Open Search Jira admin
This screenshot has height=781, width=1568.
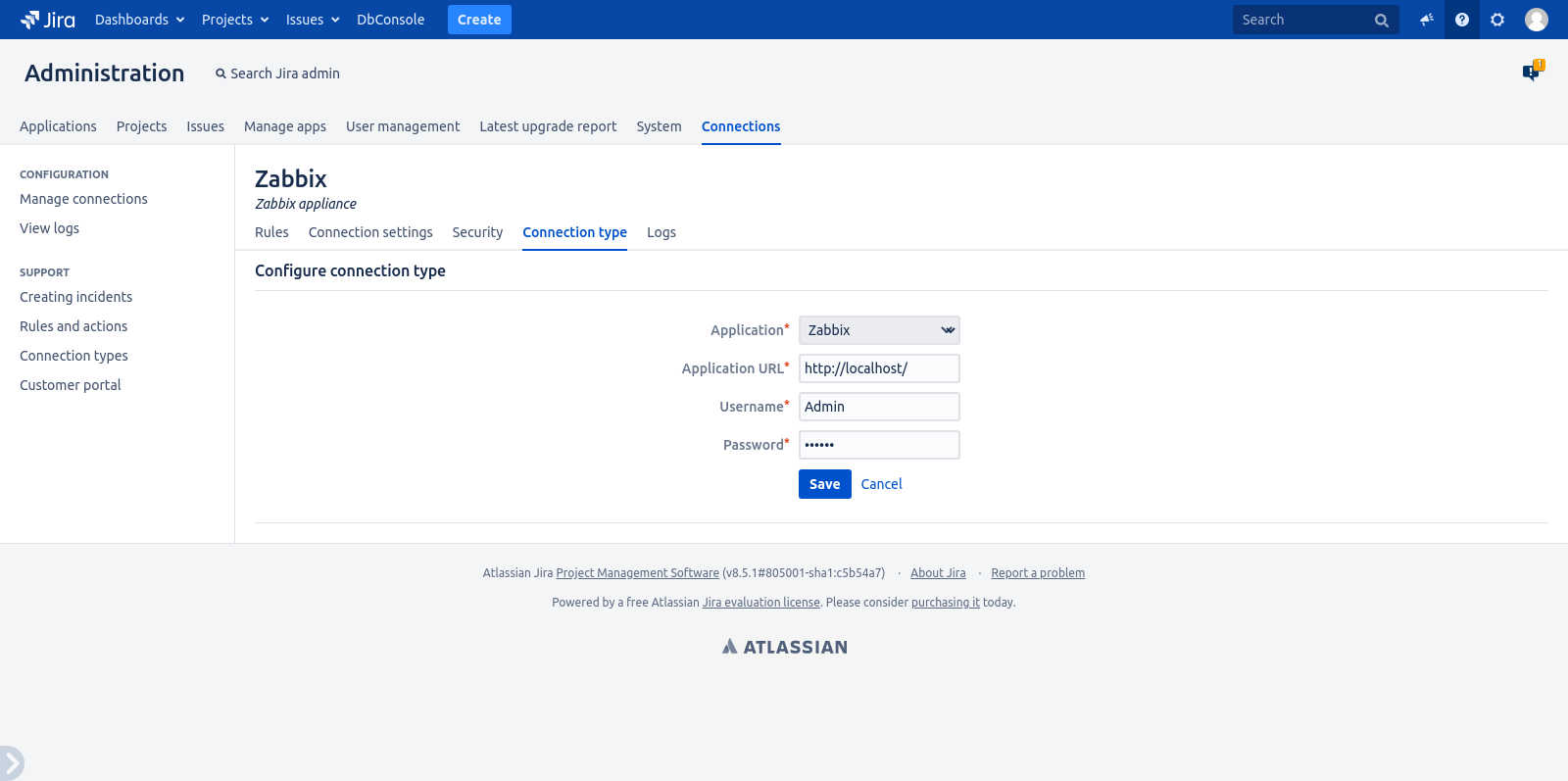point(277,73)
